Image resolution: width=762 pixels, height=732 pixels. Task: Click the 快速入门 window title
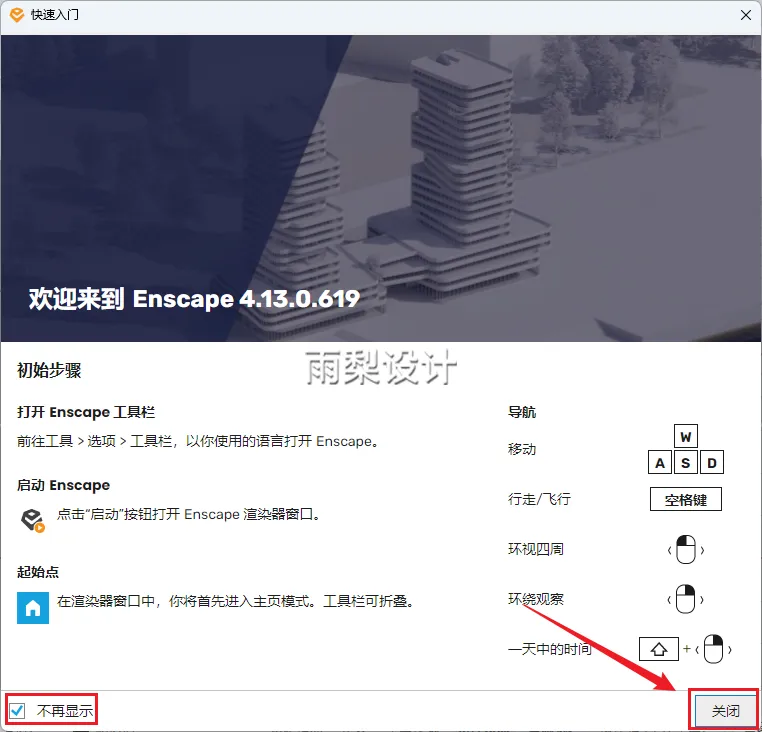click(54, 15)
